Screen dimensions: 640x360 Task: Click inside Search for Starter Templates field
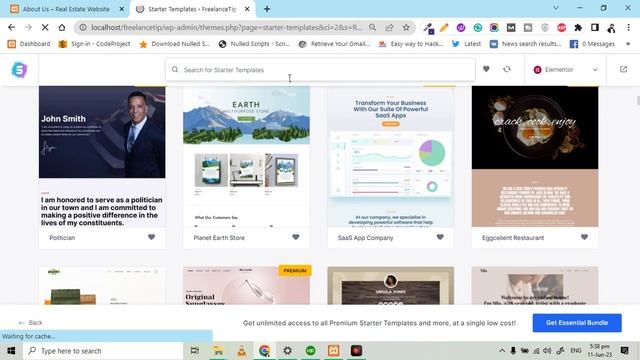tap(320, 70)
